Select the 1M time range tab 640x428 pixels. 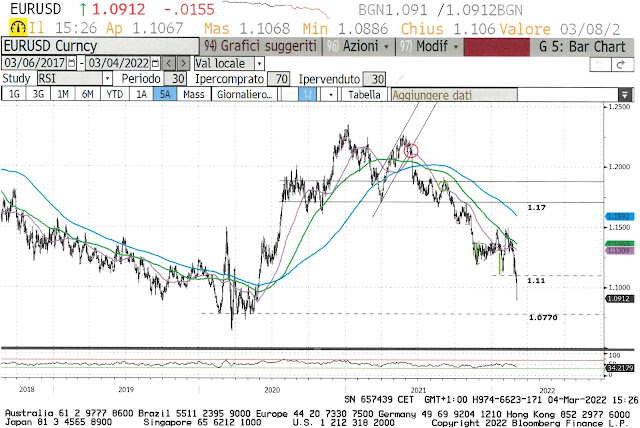tap(62, 95)
